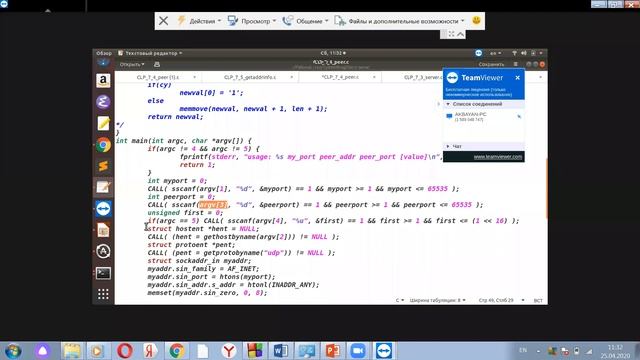Screen dimensions: 640x360
Task: Click ВСТ insert mode indicator
Action: point(538,300)
